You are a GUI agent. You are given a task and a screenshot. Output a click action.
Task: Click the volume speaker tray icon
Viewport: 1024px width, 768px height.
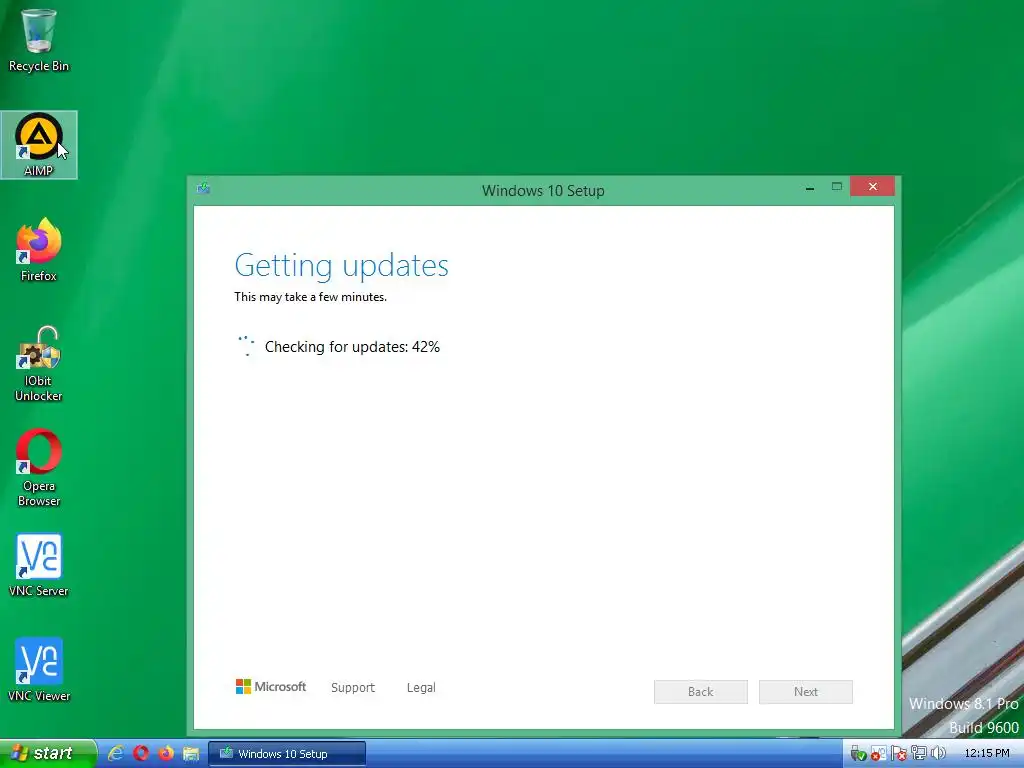pyautogui.click(x=938, y=754)
